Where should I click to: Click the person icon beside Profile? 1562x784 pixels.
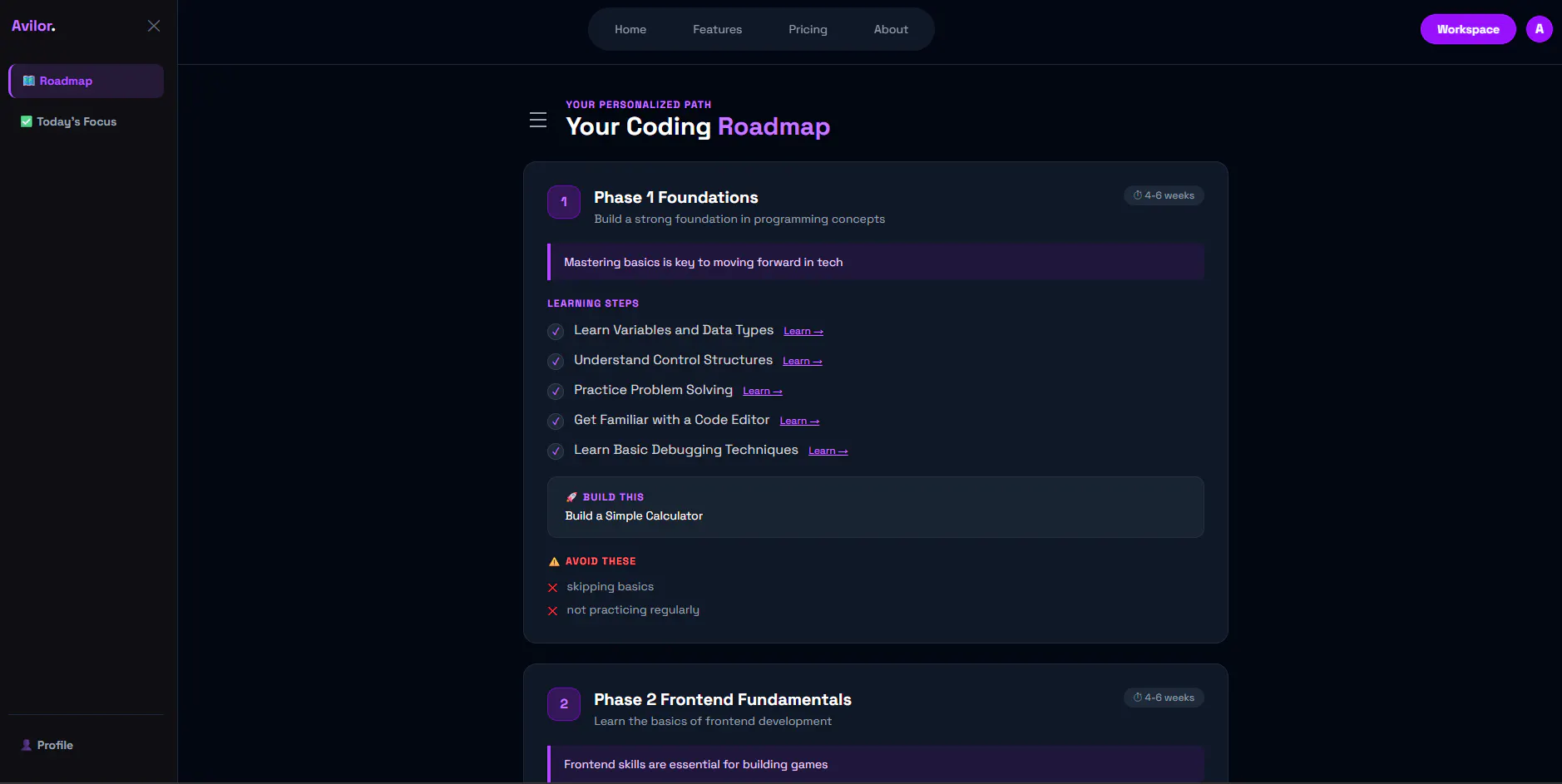coord(27,745)
